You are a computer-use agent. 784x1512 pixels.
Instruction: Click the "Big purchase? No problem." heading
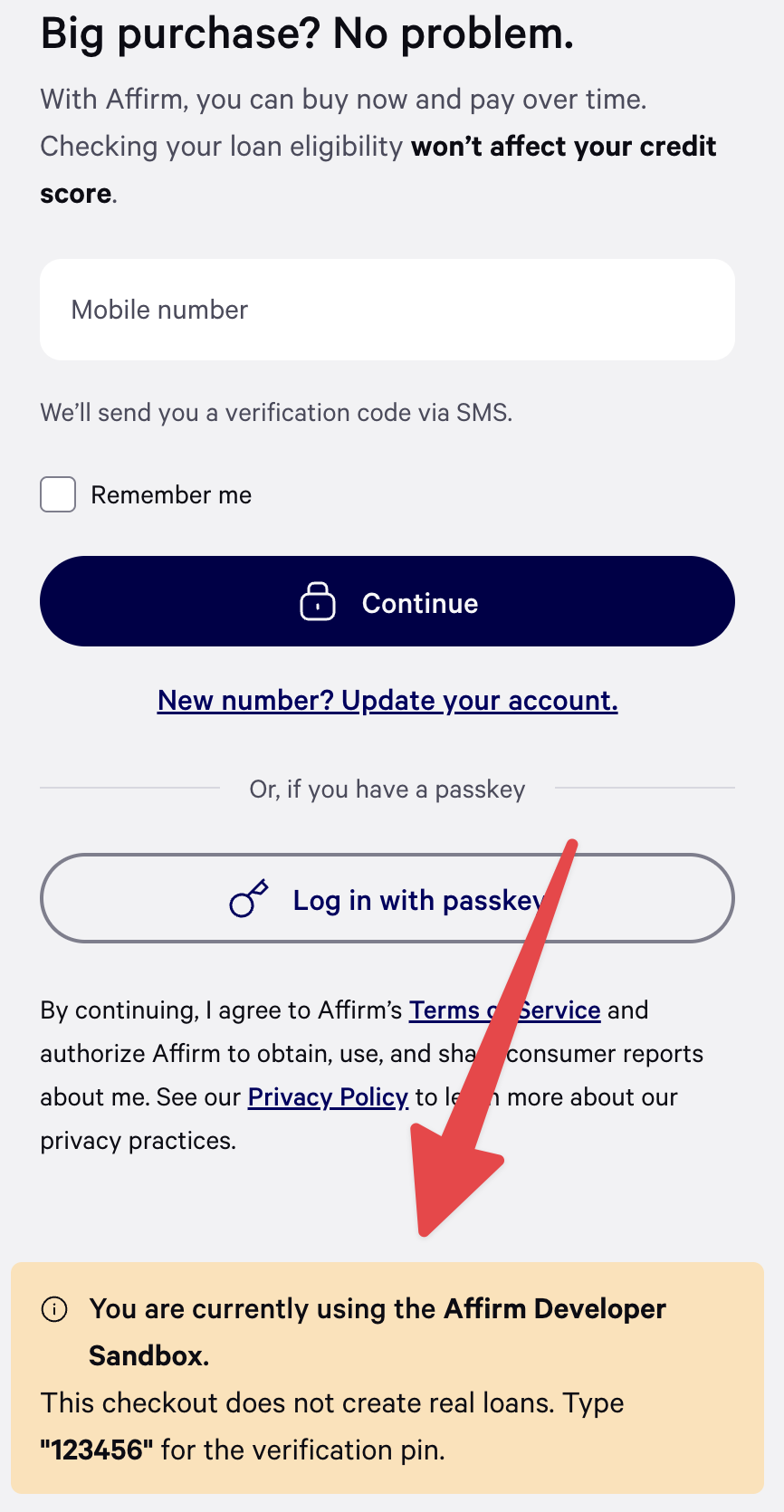tap(307, 34)
